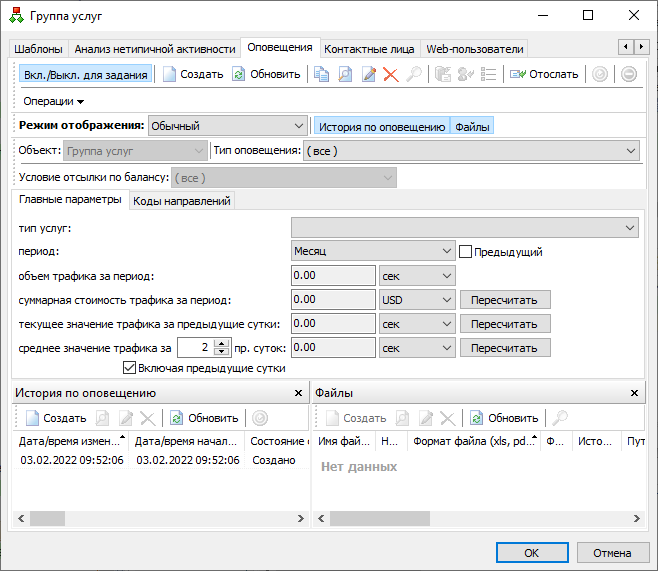Viewport: 658px width, 571px height.
Task: Switch to Анализ нетипичной активности tab
Action: [155, 49]
